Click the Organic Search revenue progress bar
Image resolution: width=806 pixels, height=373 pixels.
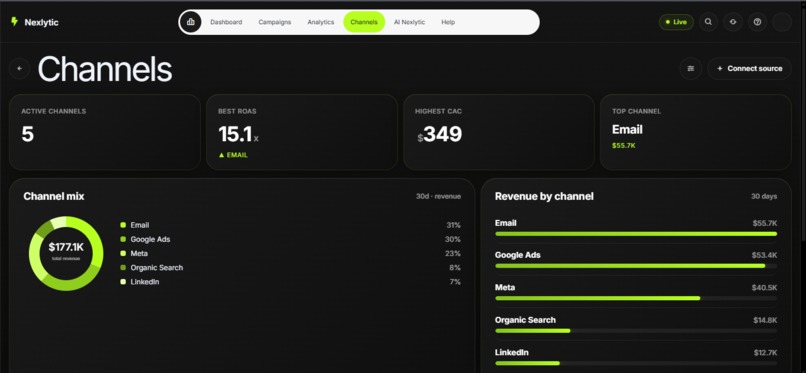636,331
